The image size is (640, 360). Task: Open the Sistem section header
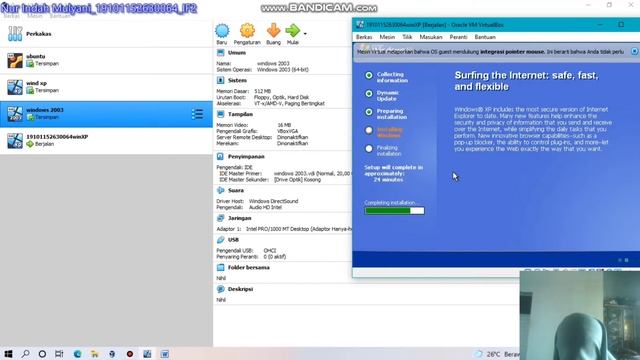[237, 80]
